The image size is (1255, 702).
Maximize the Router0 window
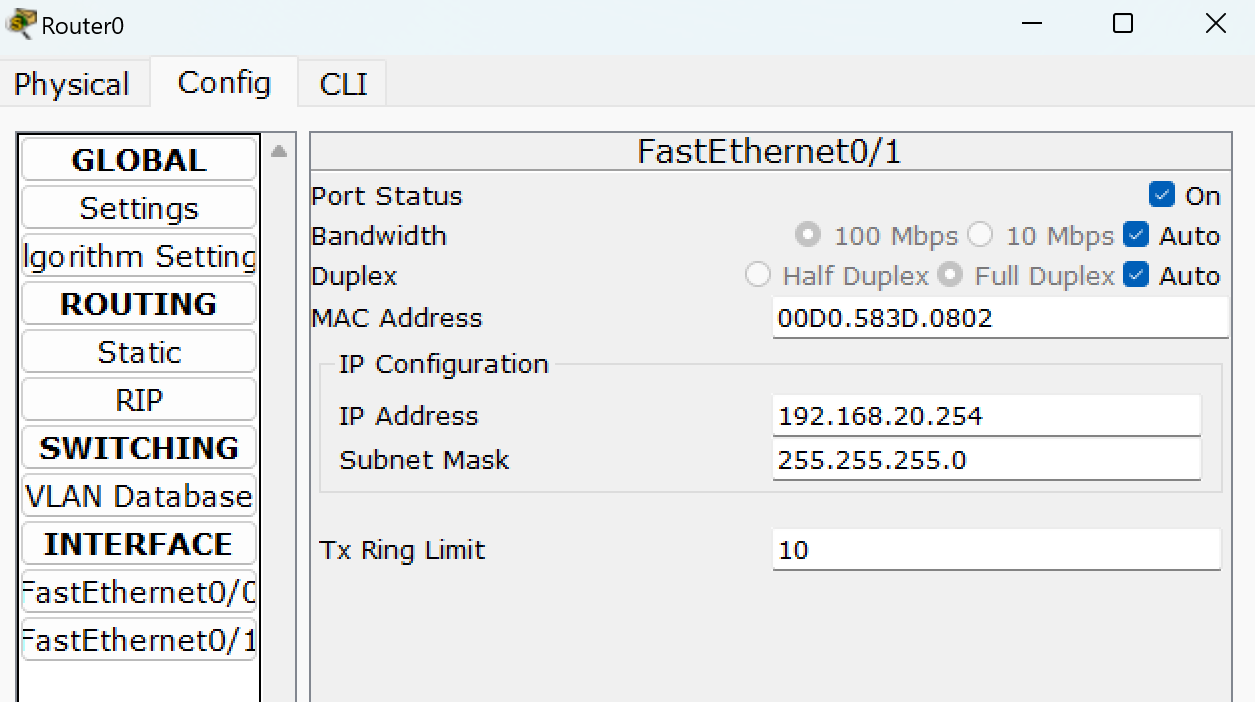click(x=1123, y=23)
